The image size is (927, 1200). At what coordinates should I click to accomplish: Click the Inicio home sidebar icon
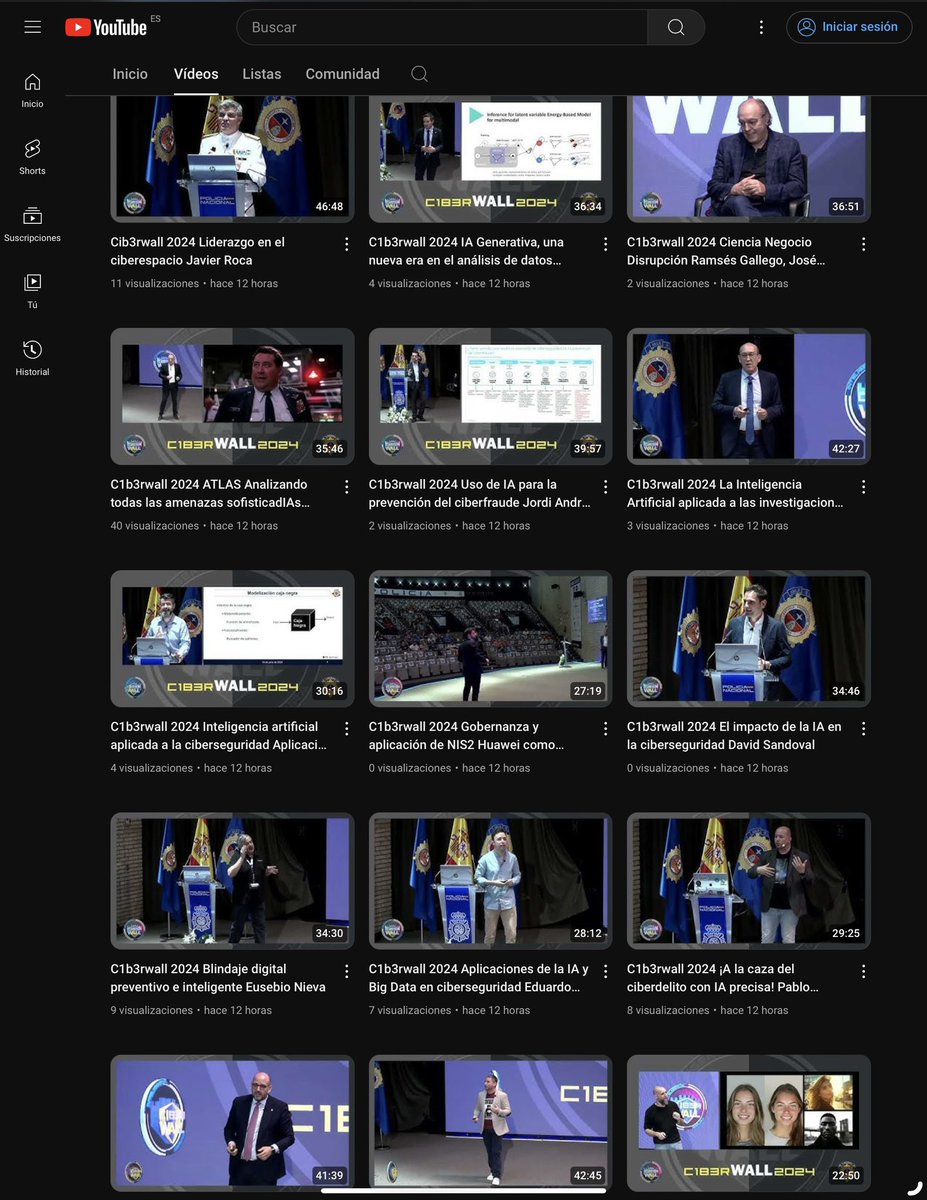[x=33, y=90]
